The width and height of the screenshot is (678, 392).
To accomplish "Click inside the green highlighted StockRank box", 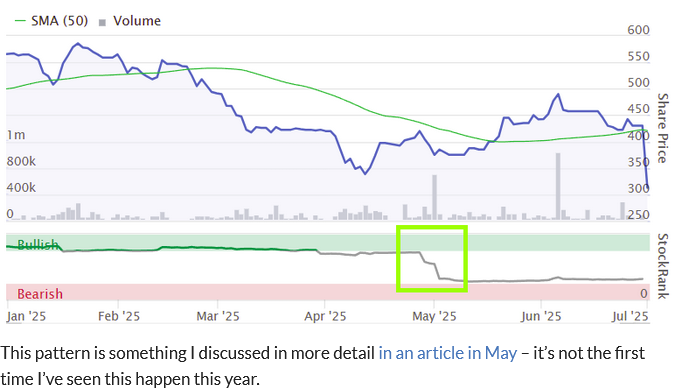I will click(x=432, y=258).
